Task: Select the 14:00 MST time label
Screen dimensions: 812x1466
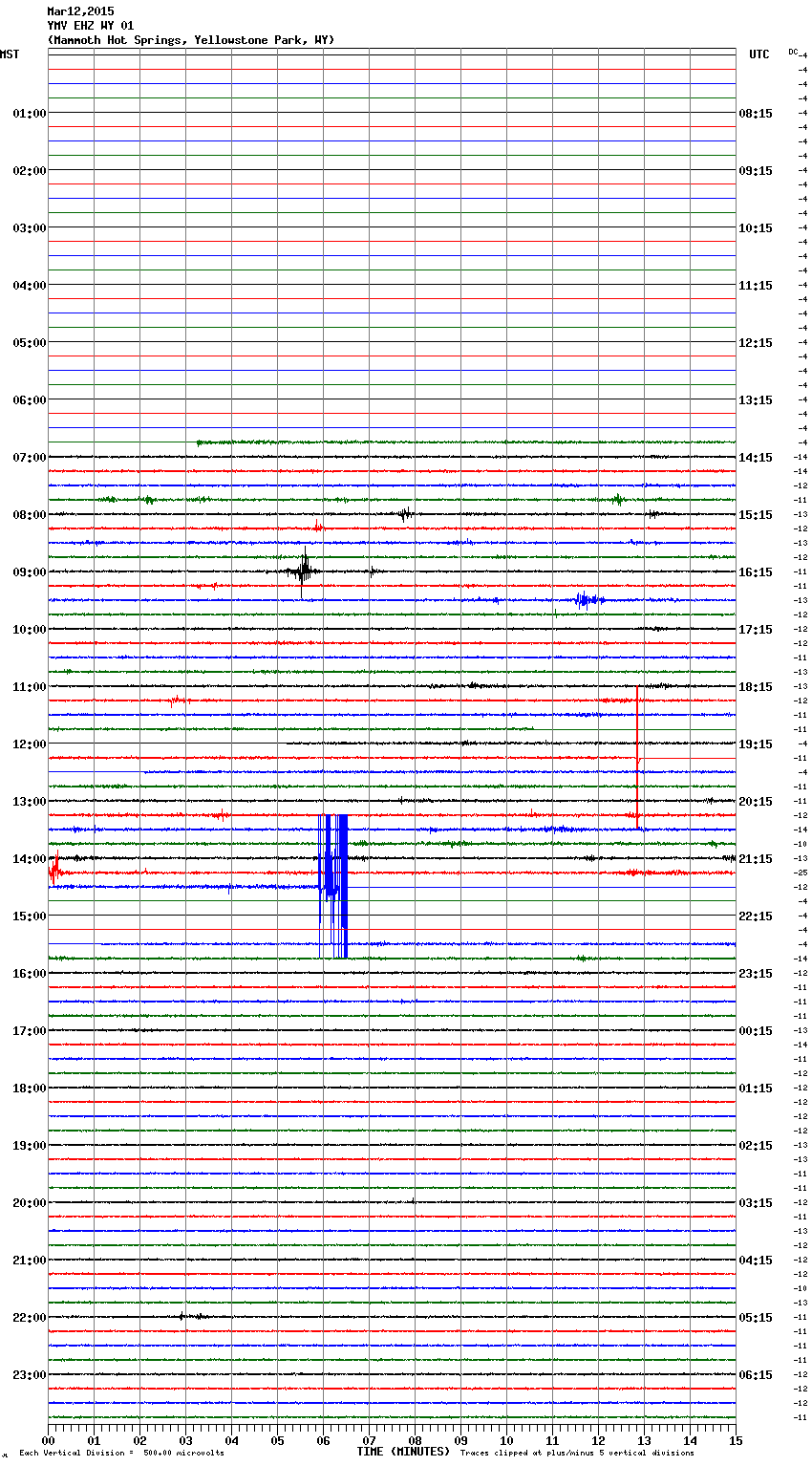Action: tap(30, 859)
